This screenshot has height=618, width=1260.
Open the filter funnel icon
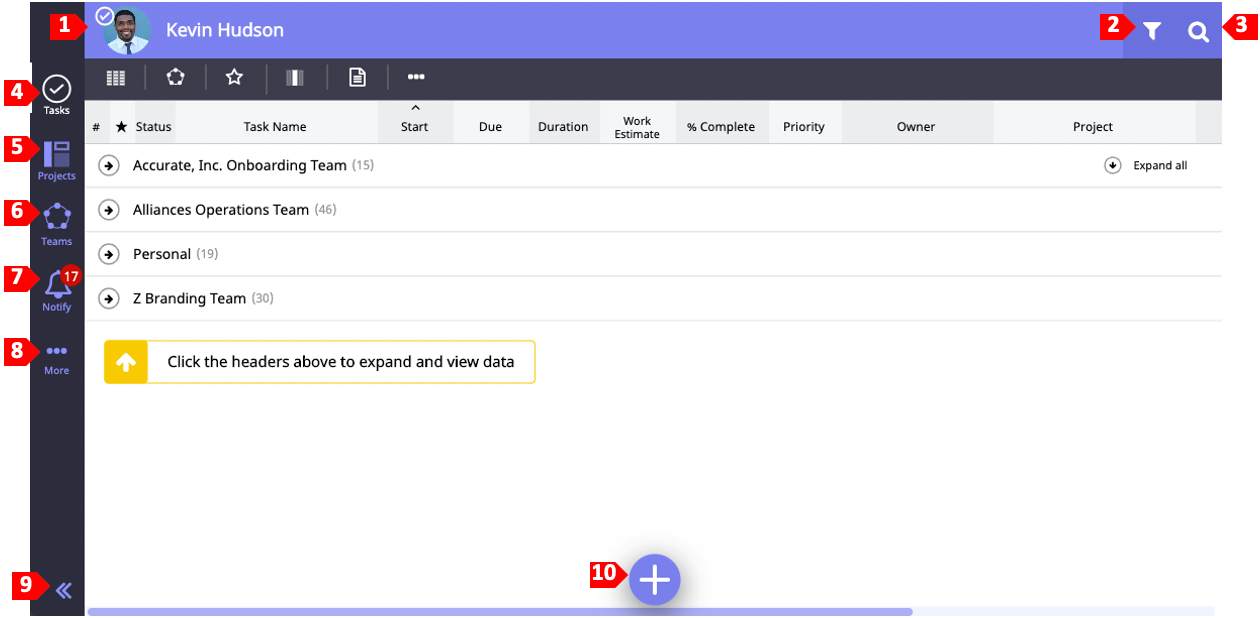[1152, 32]
